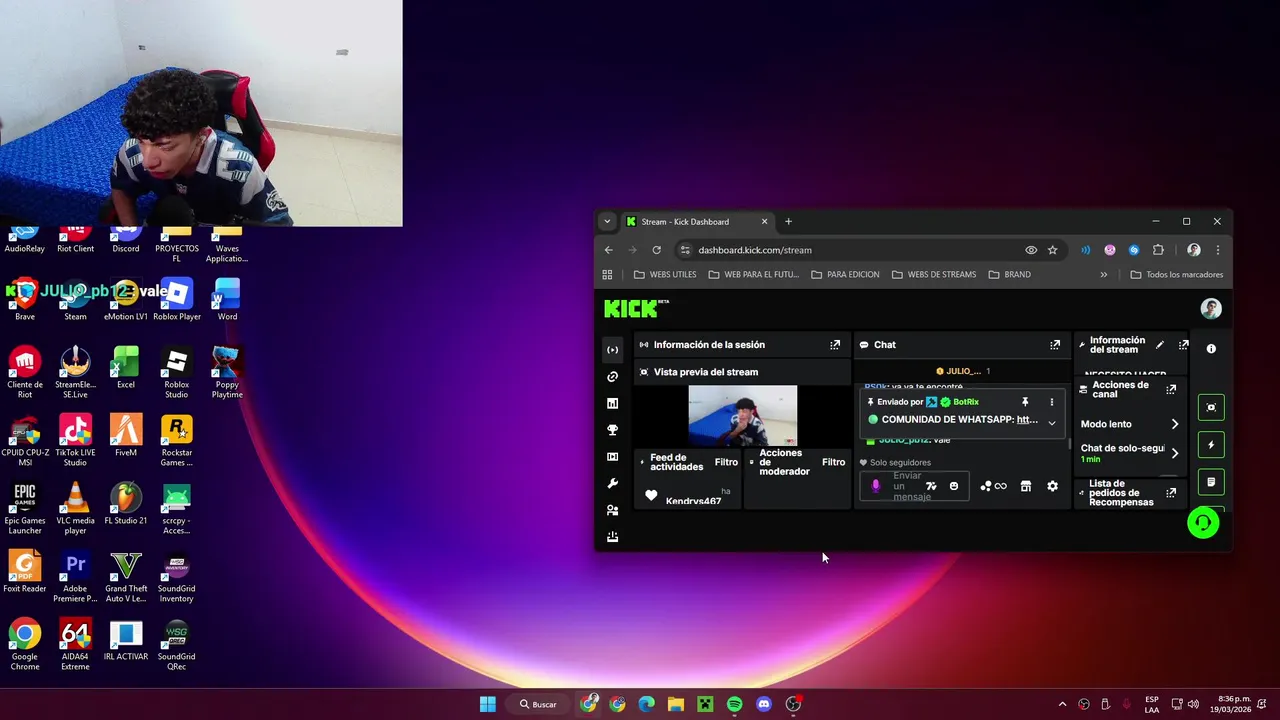Image resolution: width=1280 pixels, height=720 pixels.
Task: Click the green-bordered screenshot capture button
Action: (x=1211, y=407)
